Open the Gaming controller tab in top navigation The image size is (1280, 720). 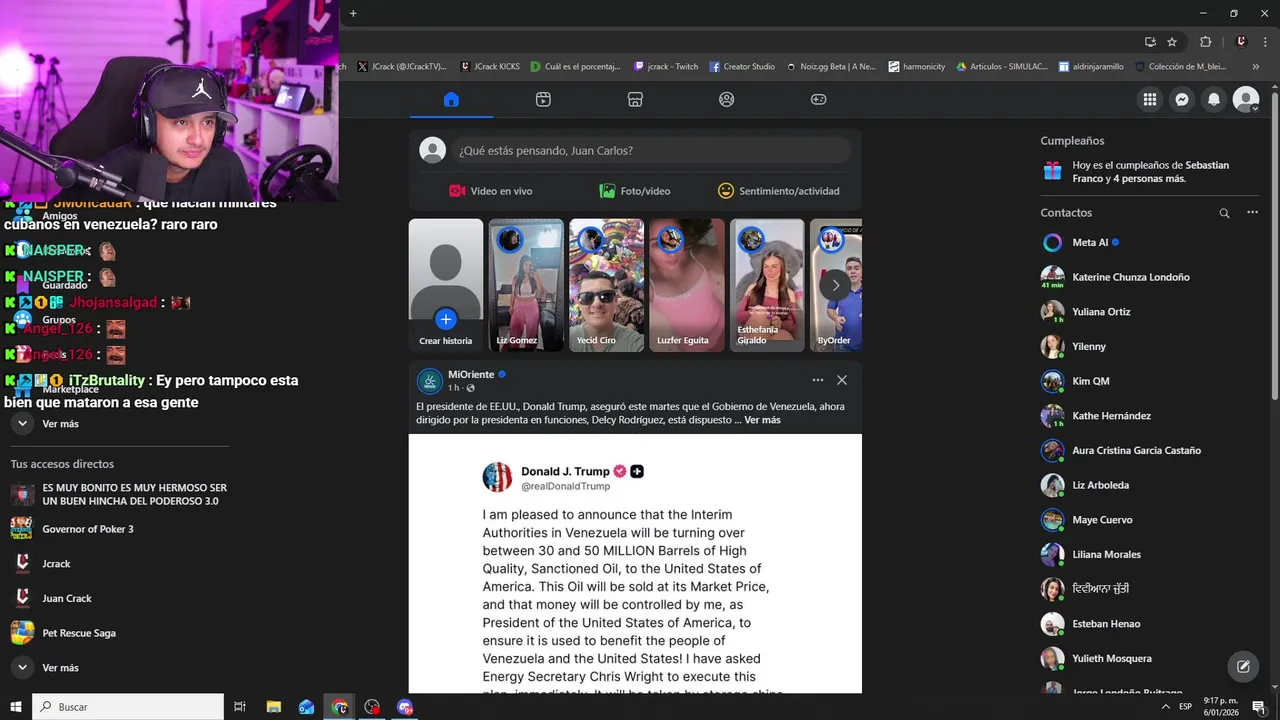(x=818, y=99)
